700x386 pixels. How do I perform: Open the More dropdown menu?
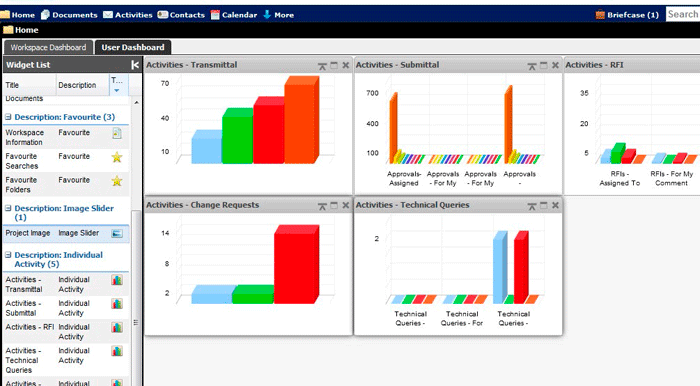[x=279, y=15]
